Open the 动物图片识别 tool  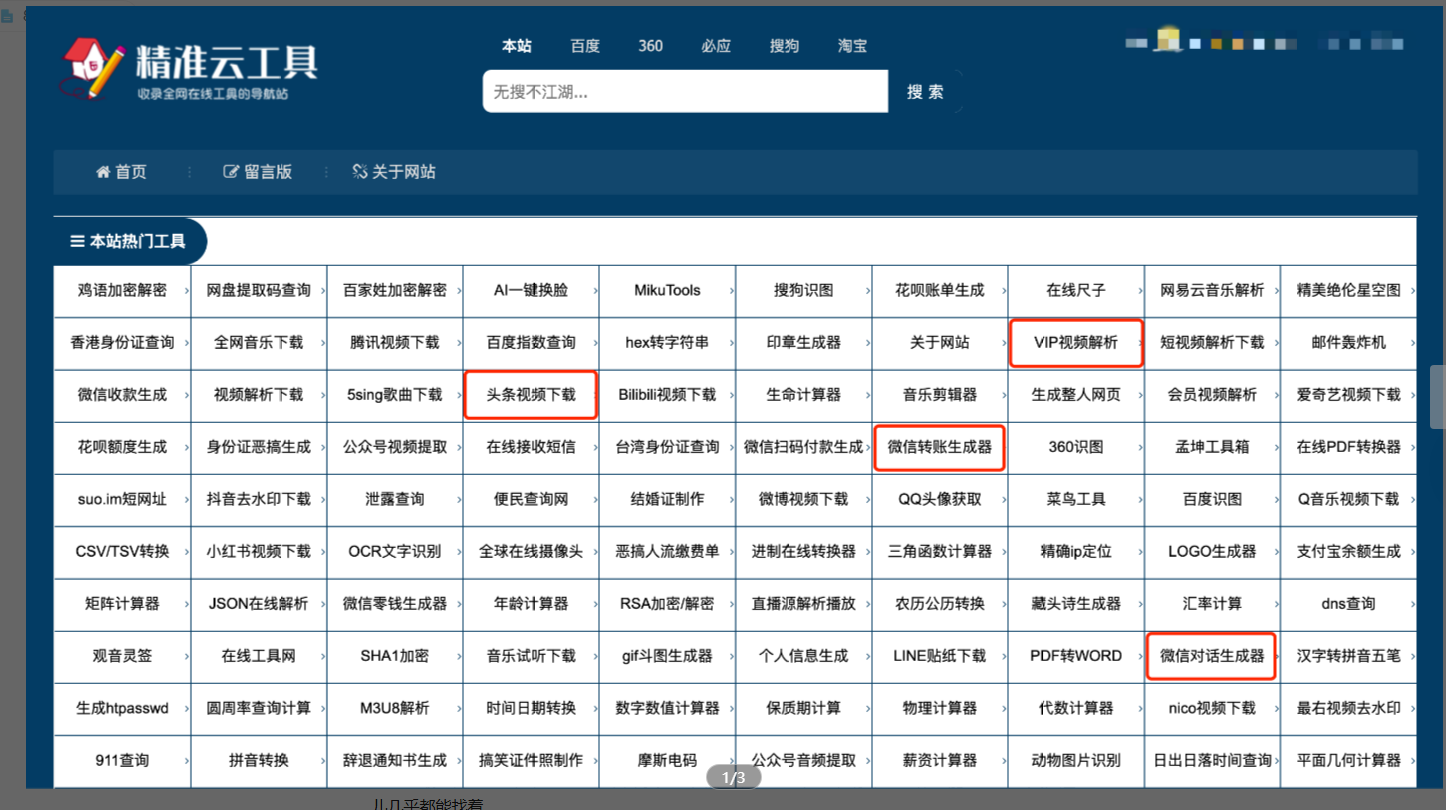coord(1076,760)
